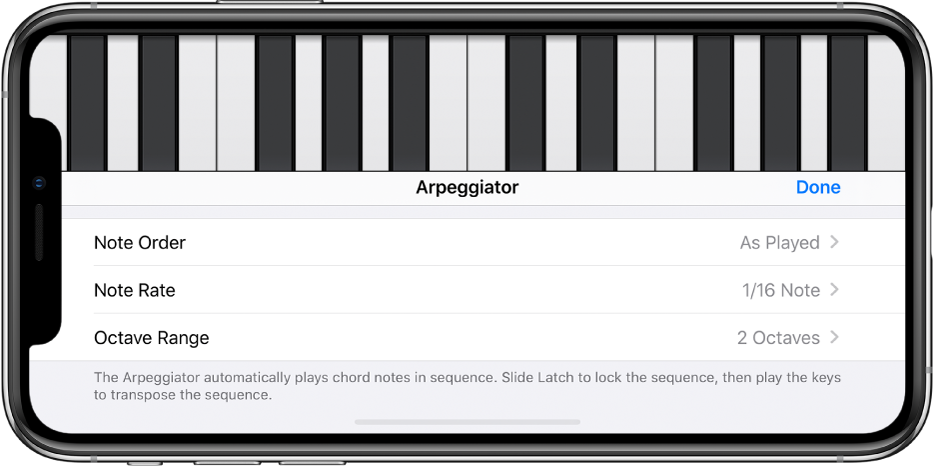The image size is (936, 466).
Task: Tap the Arpeggiator description footer text
Action: [467, 386]
